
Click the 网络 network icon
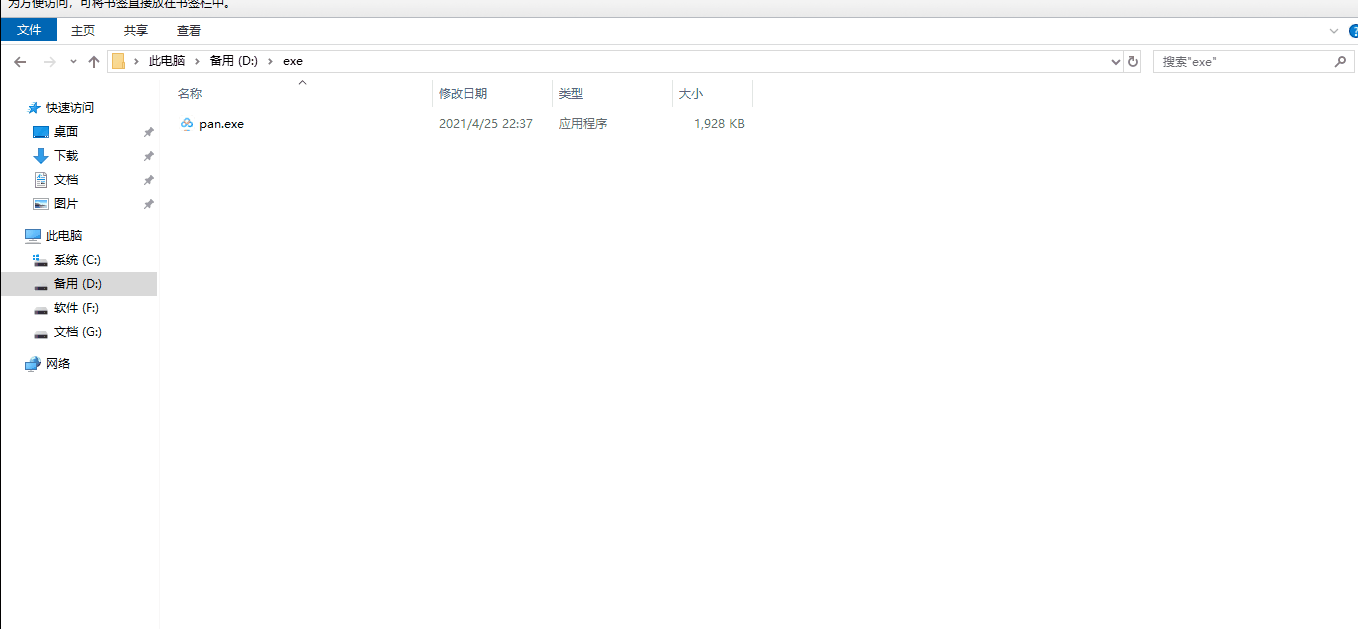[33, 364]
